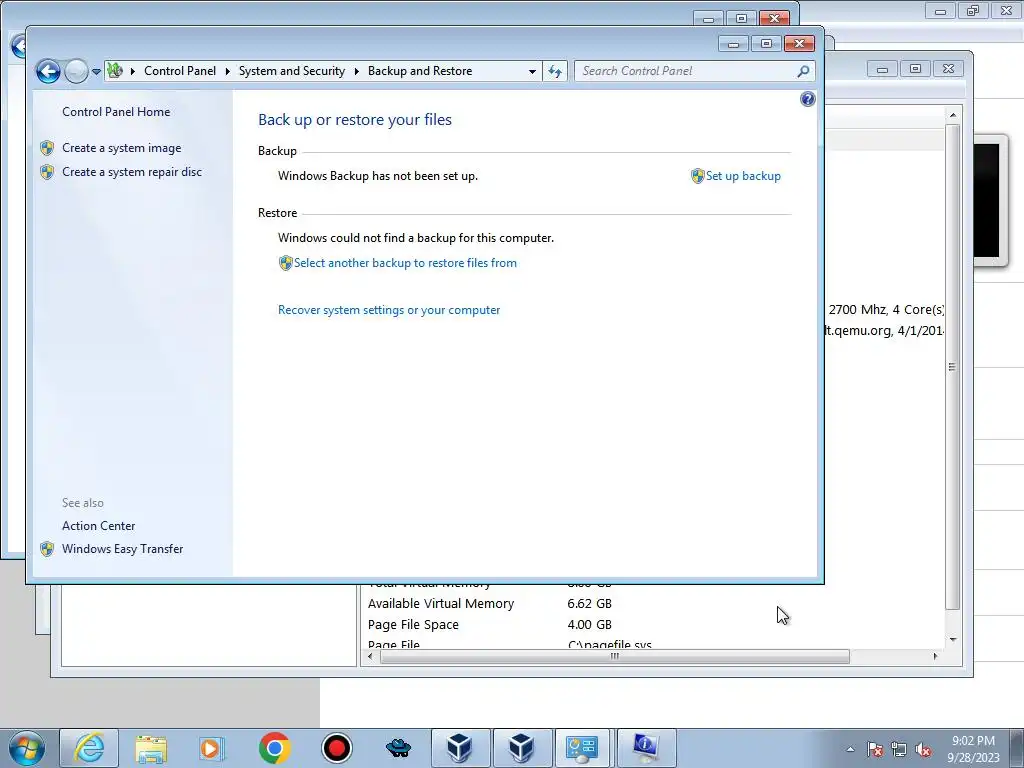Image resolution: width=1024 pixels, height=768 pixels.
Task: Select System and Security breadcrumb
Action: click(x=291, y=71)
